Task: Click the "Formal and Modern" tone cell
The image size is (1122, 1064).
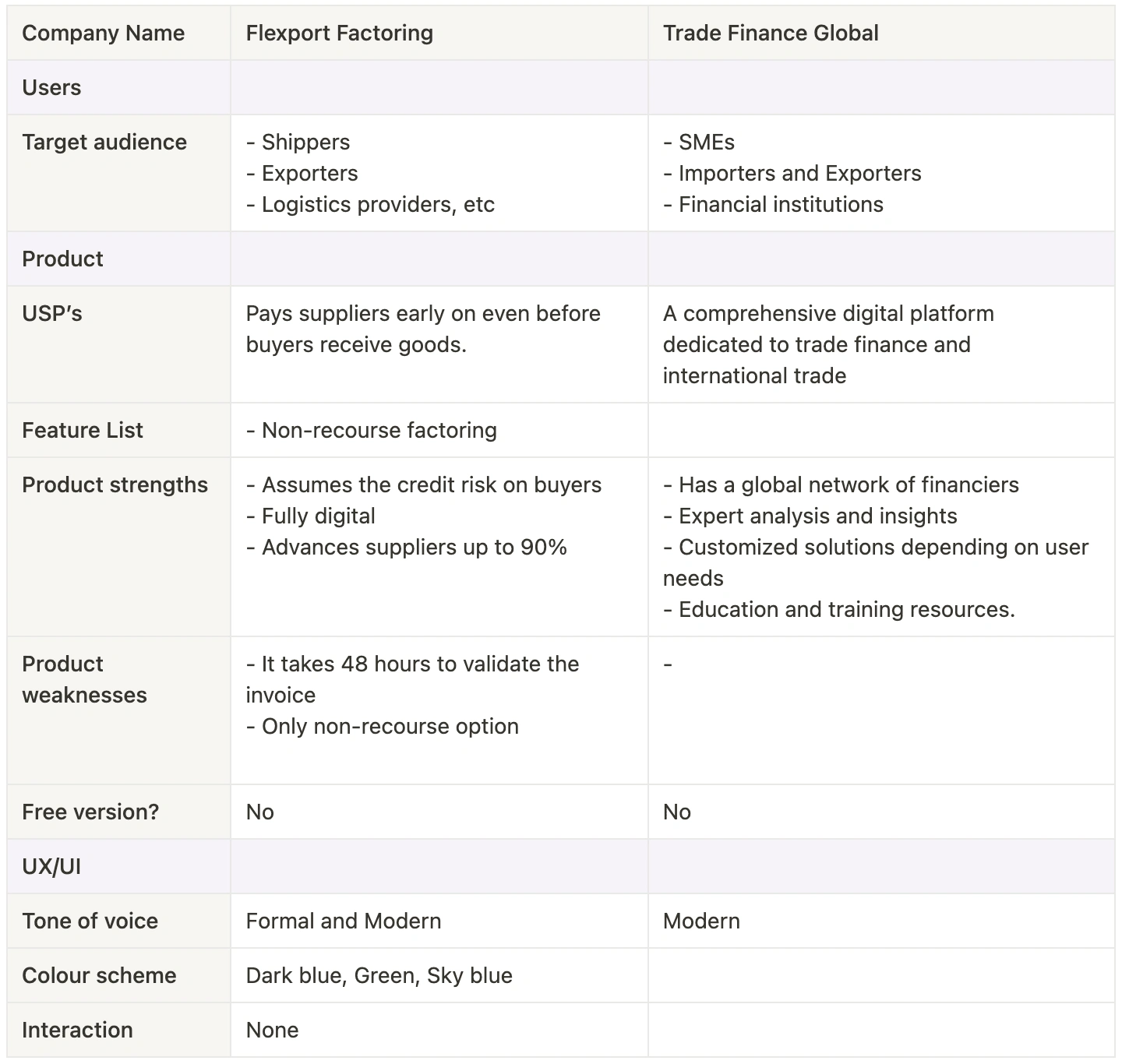Action: pyautogui.click(x=344, y=921)
